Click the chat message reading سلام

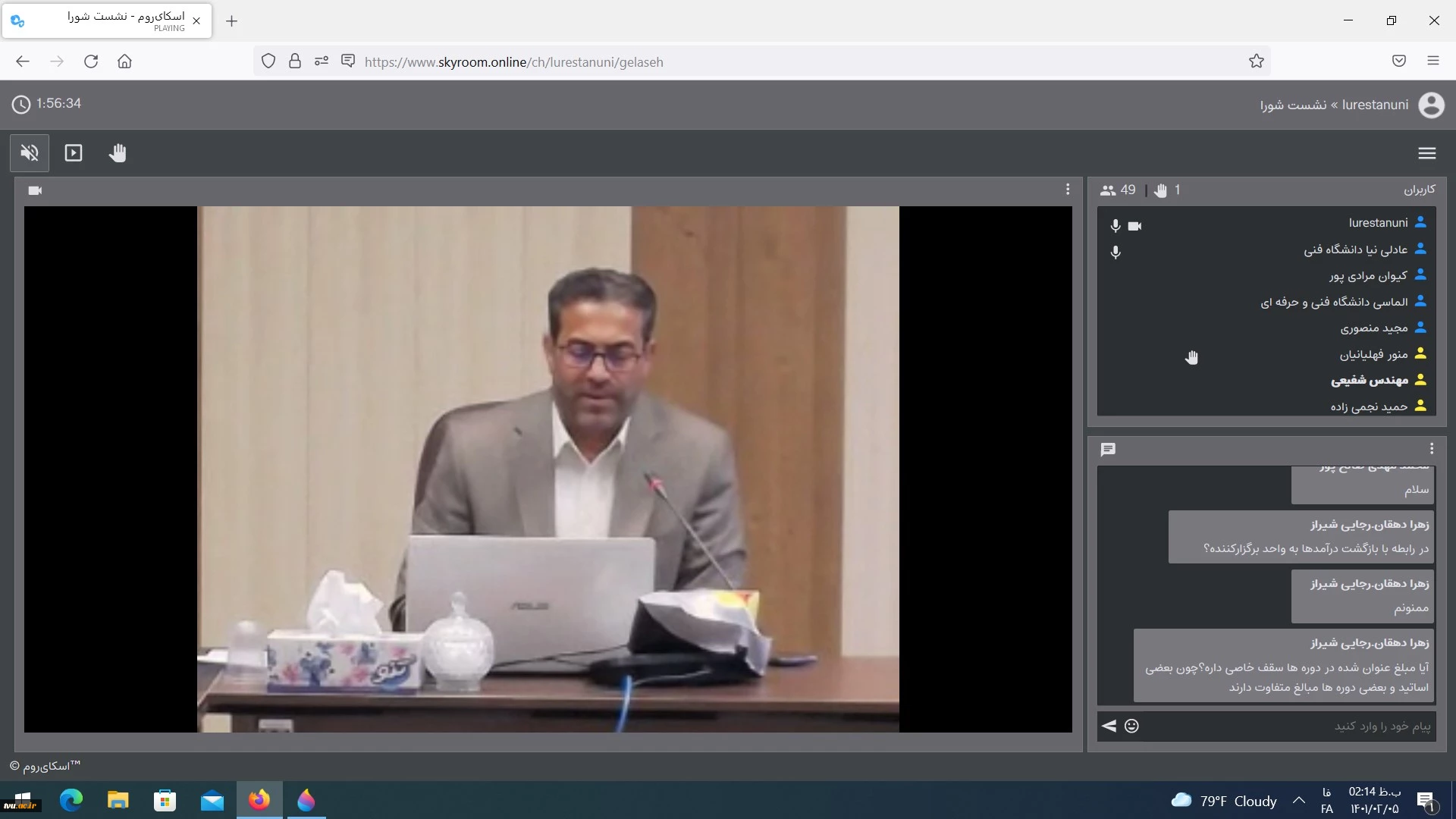tap(1363, 485)
